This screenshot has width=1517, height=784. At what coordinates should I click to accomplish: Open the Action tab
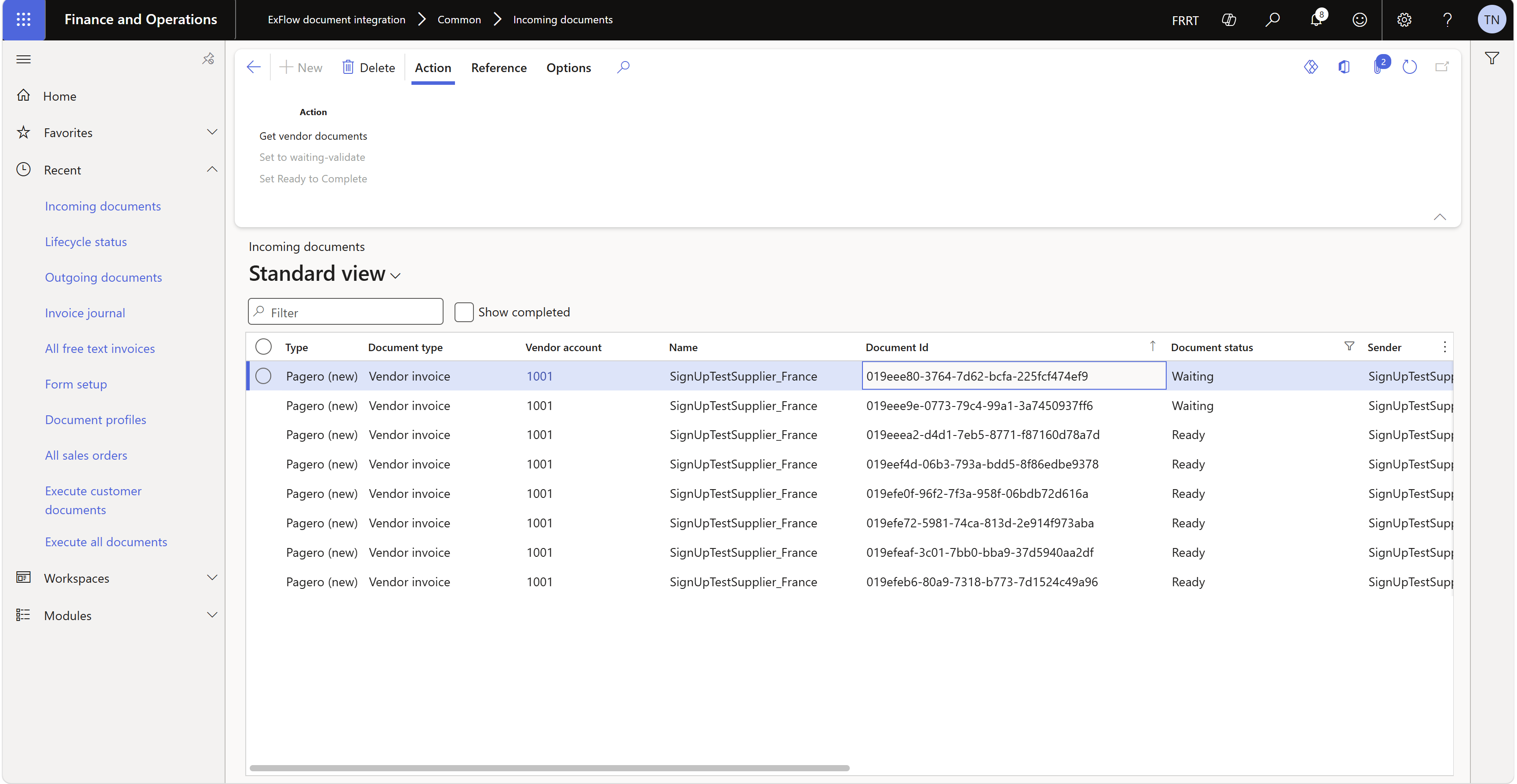coord(433,68)
